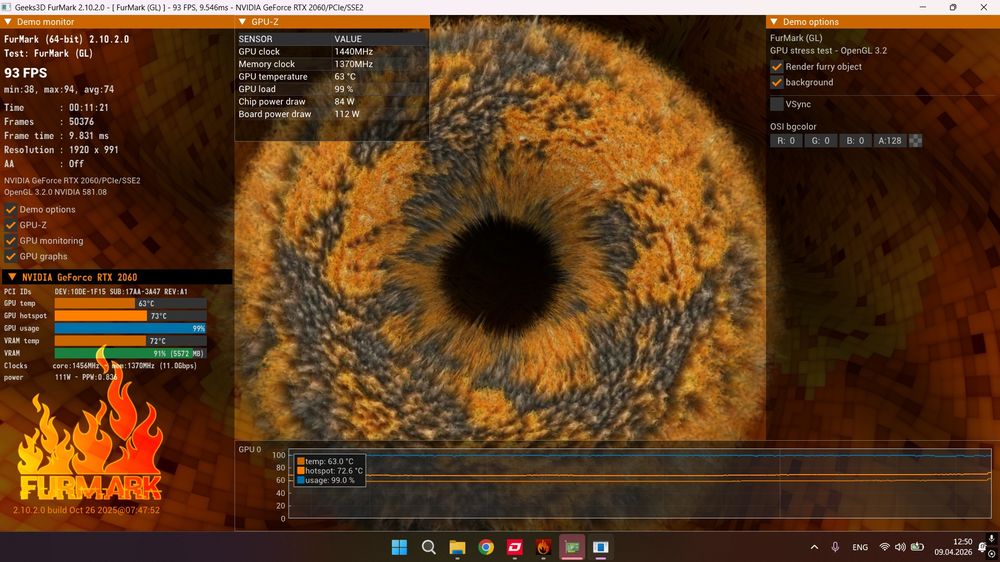Click the GPU temp 63°C bar
The image size is (1000, 562).
click(130, 303)
